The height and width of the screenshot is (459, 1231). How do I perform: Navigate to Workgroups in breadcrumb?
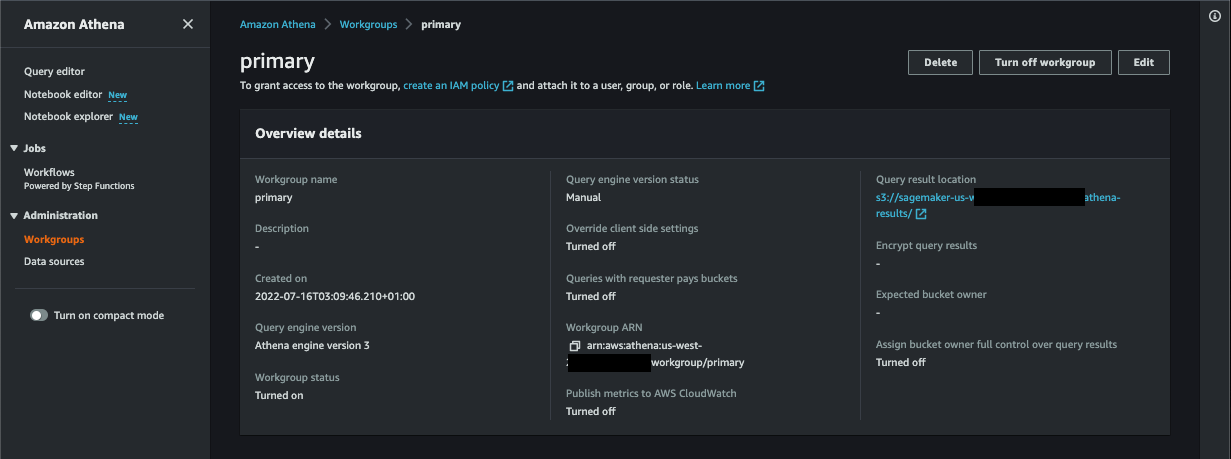tap(367, 24)
